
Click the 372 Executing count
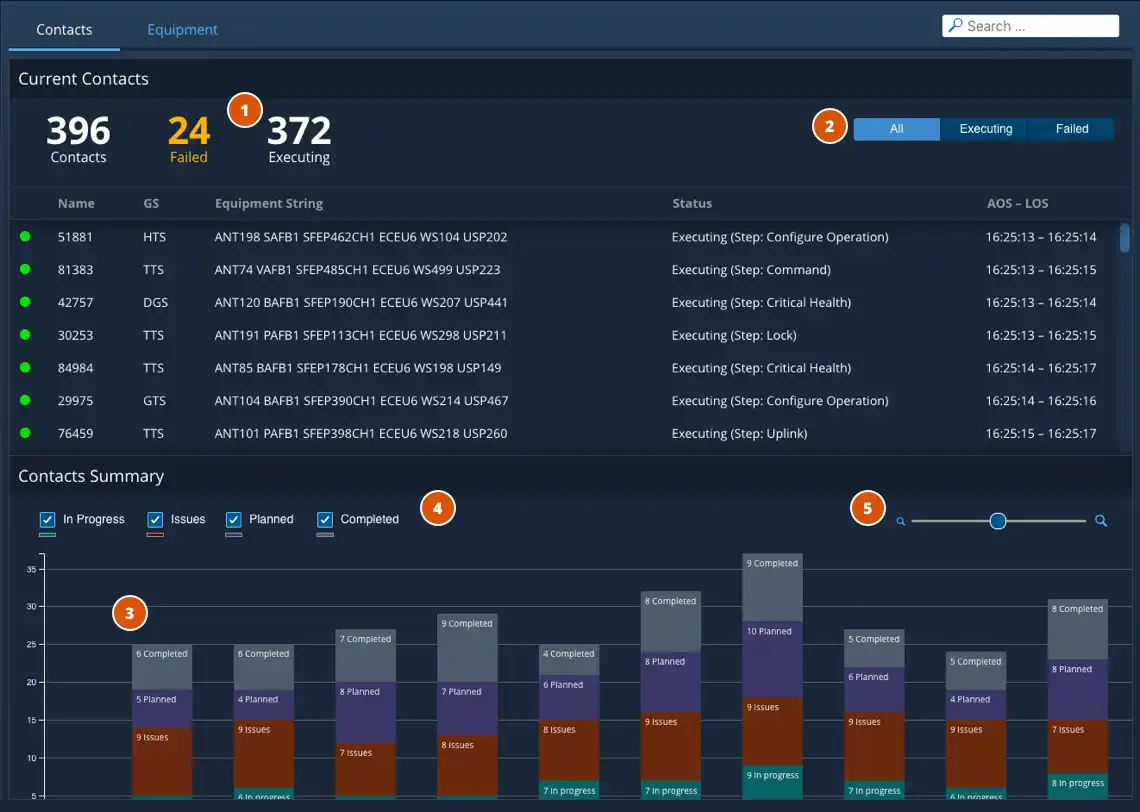(299, 139)
